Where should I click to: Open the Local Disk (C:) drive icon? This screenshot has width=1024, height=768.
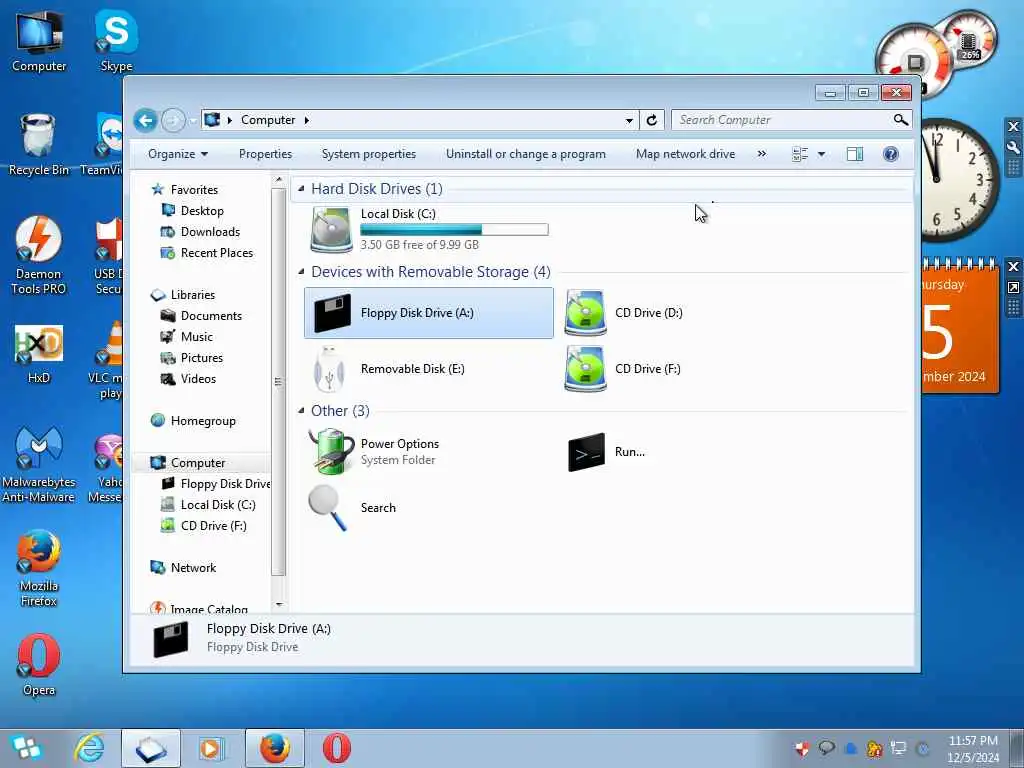[x=331, y=229]
